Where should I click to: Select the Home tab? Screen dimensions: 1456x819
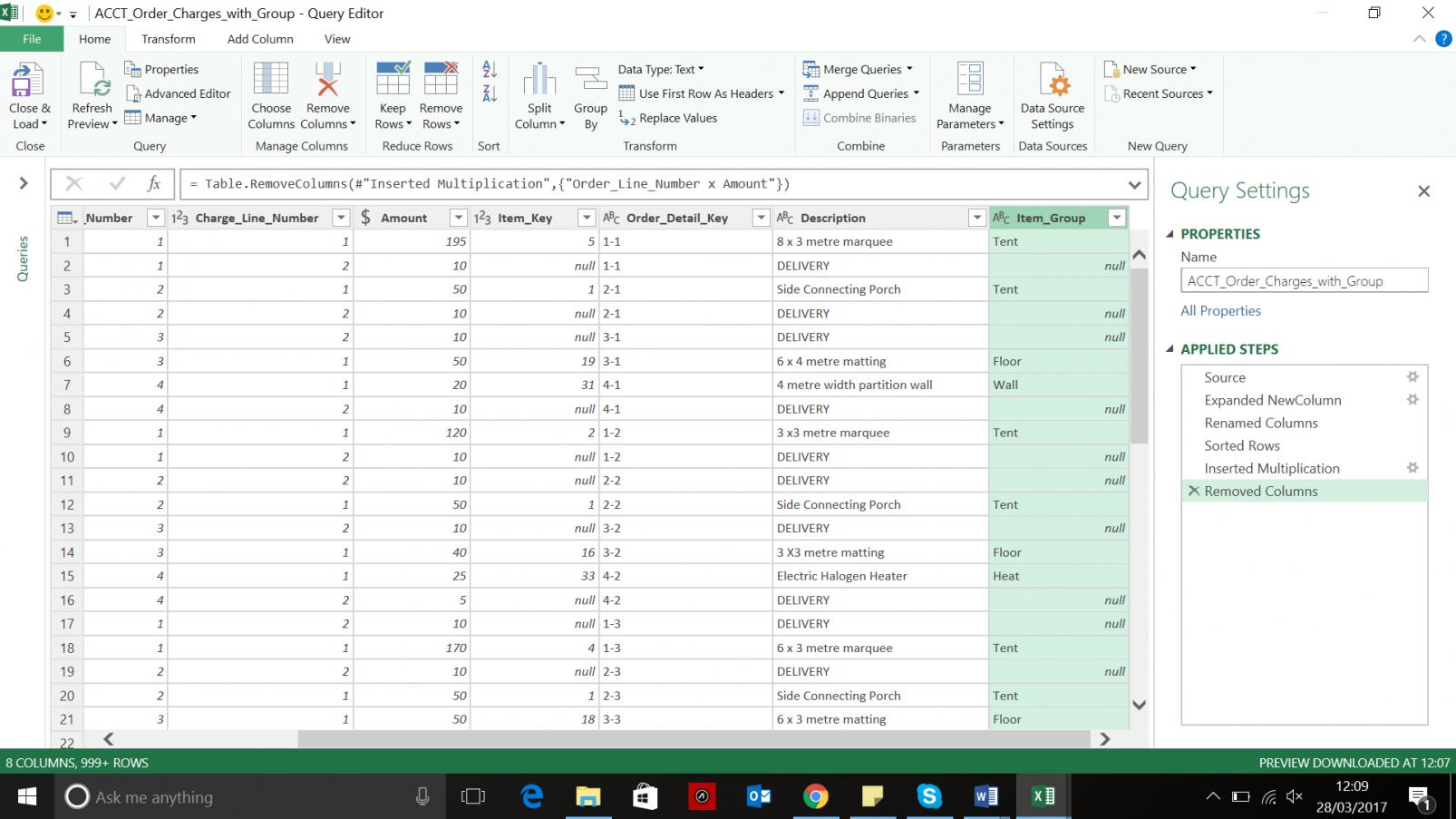[94, 39]
